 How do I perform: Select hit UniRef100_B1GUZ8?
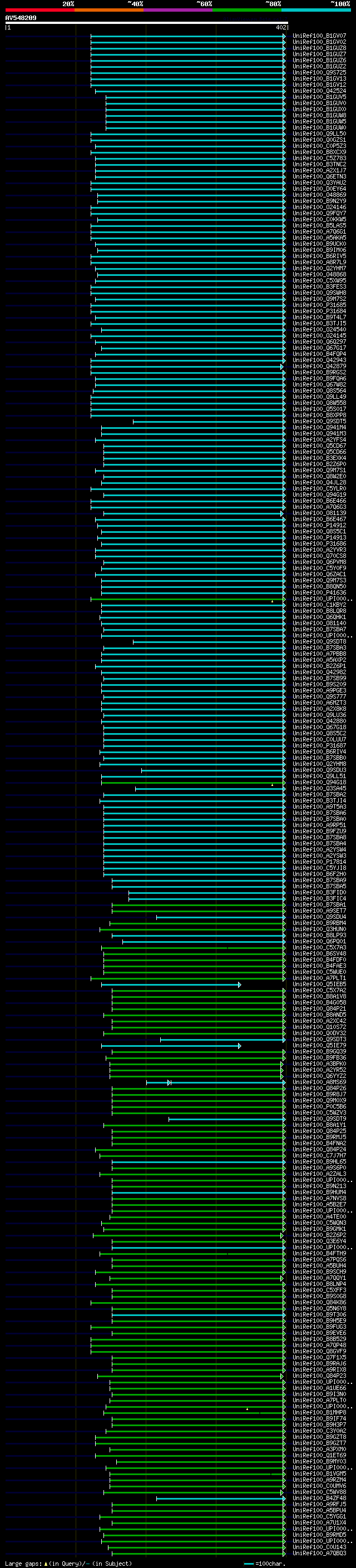point(319,48)
